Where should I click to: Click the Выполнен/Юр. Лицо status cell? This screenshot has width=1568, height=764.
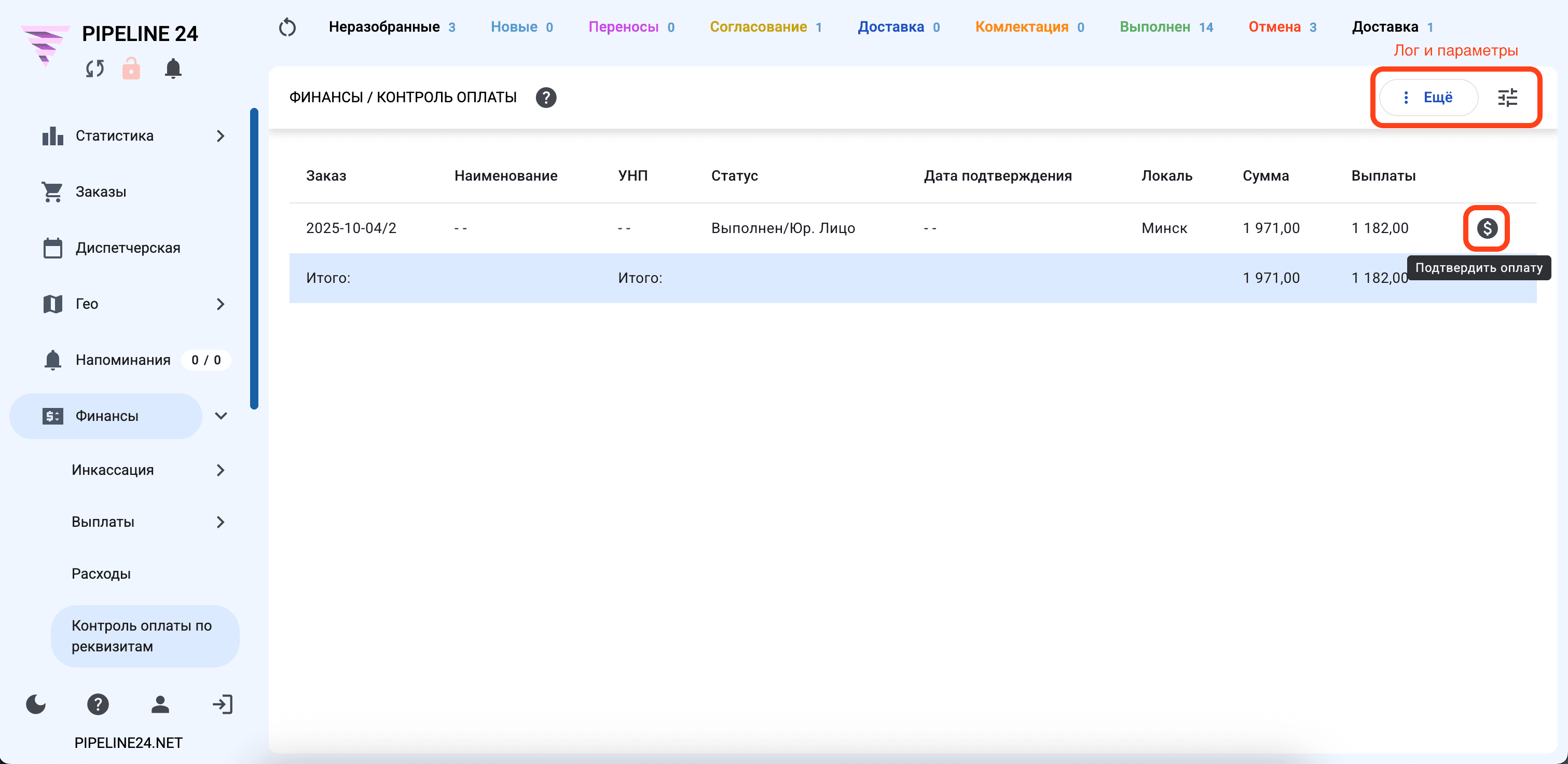point(783,228)
